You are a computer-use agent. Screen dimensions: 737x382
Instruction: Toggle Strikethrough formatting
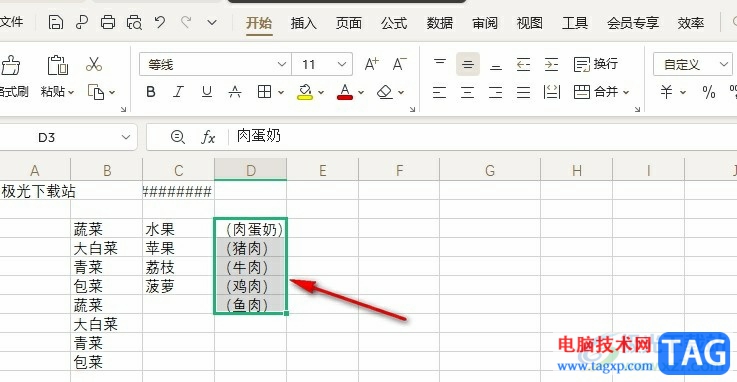(x=235, y=92)
